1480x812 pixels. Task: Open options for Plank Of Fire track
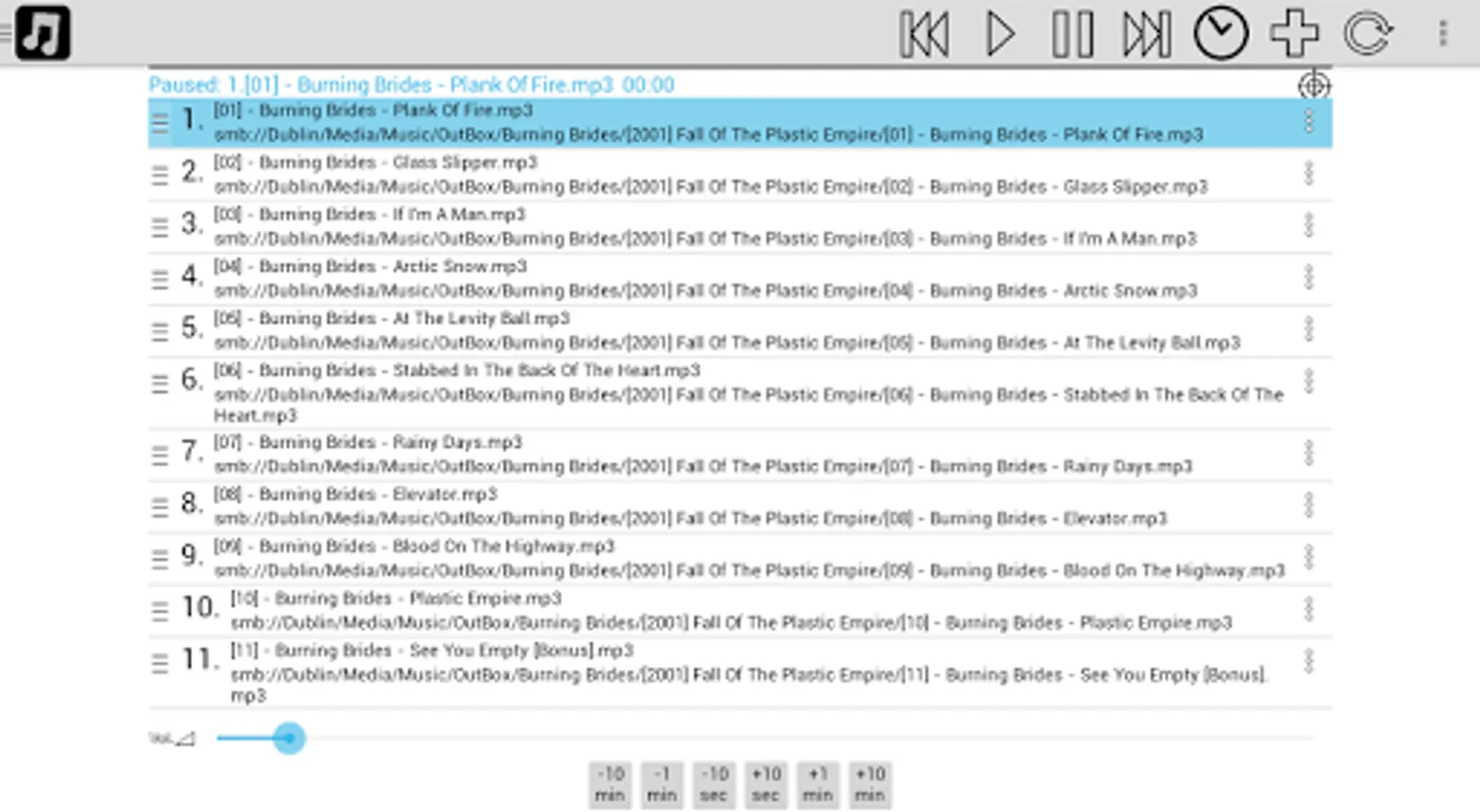1309,122
